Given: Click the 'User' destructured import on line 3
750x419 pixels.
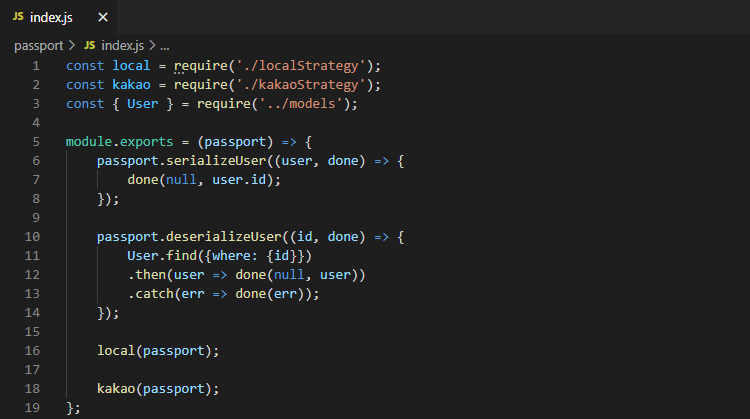Looking at the screenshot, I should coord(143,104).
